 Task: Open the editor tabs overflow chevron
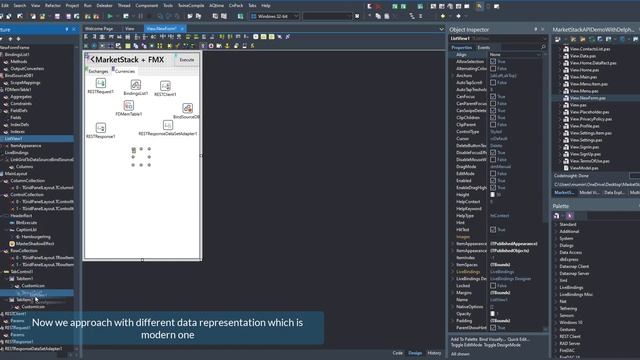[x=441, y=29]
